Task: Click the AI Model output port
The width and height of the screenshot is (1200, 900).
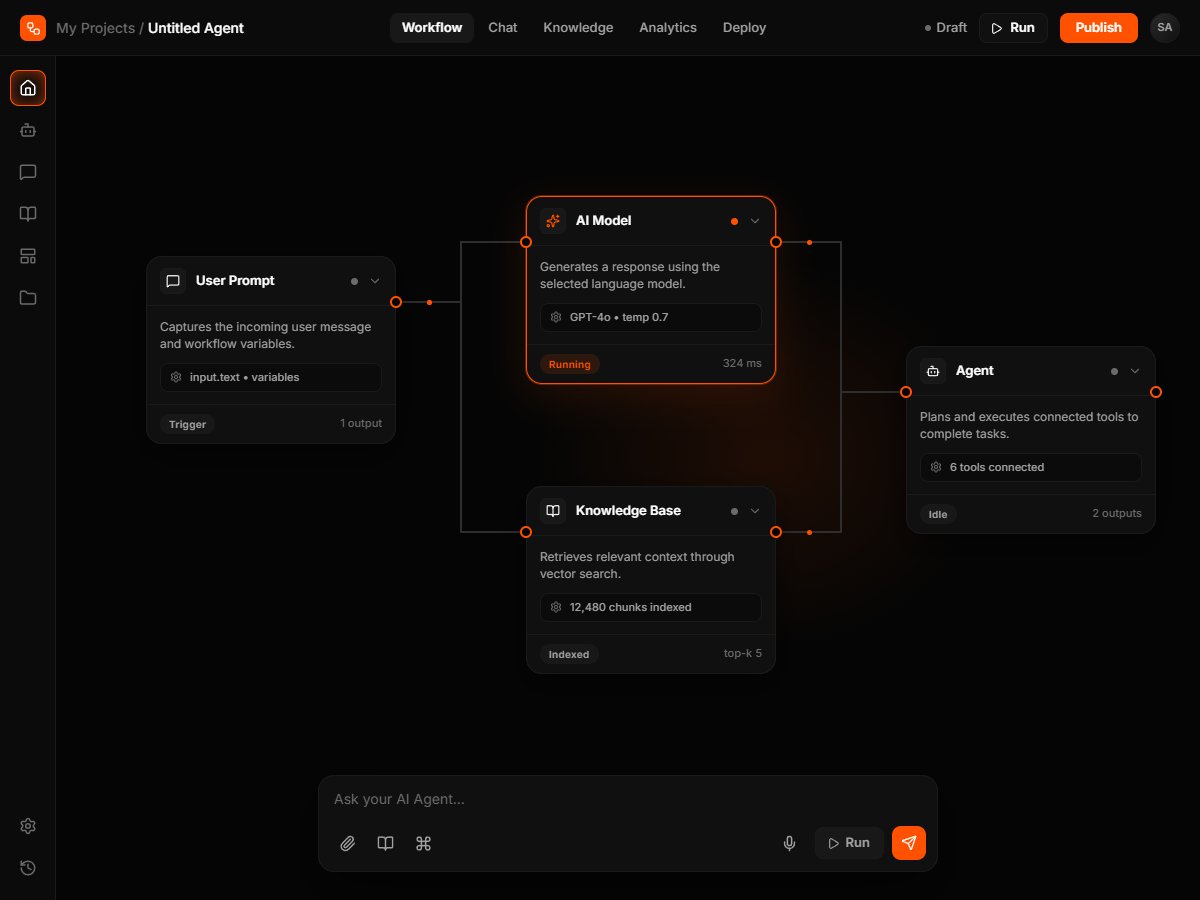Action: coord(776,242)
